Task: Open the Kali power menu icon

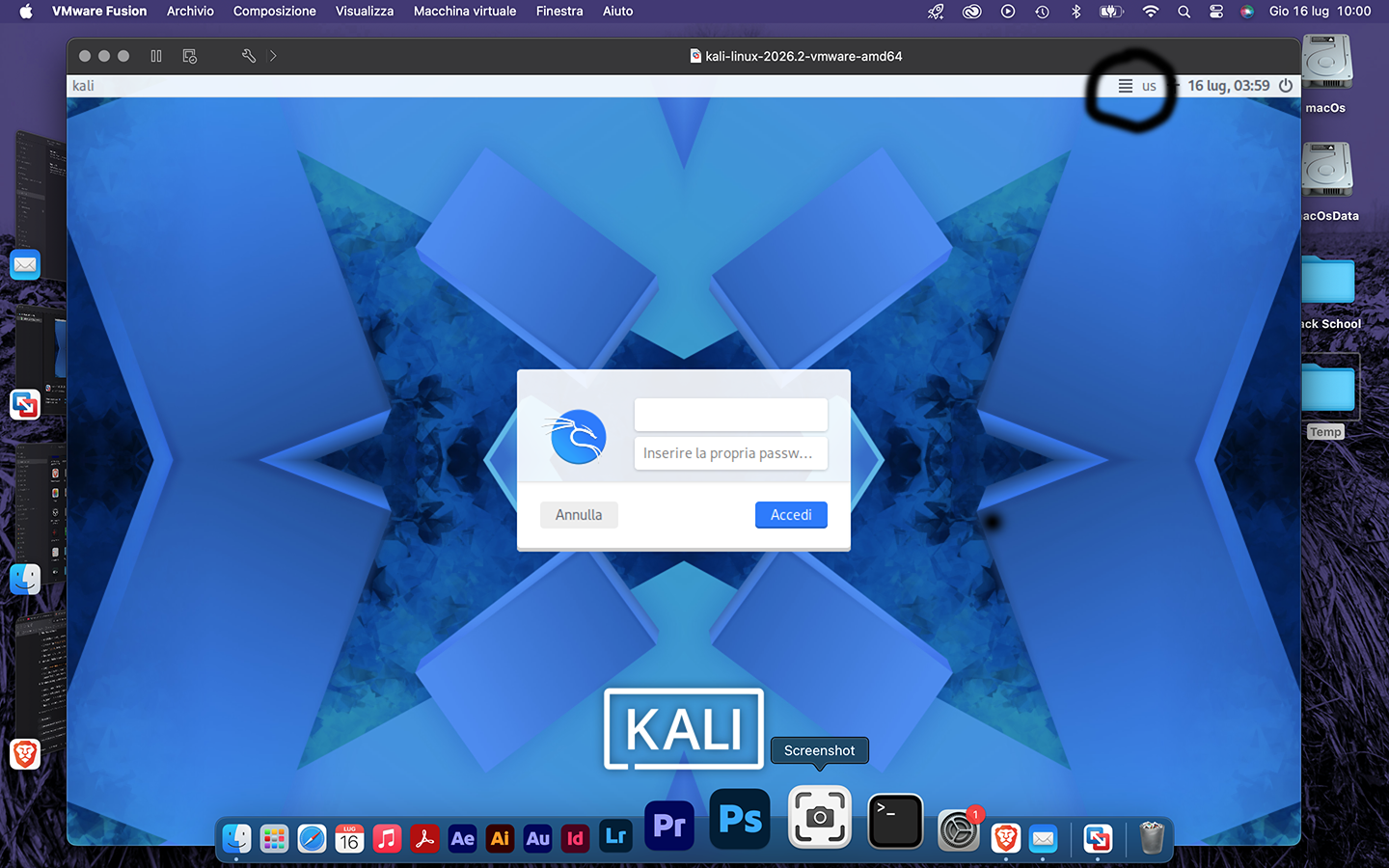Action: point(1286,85)
